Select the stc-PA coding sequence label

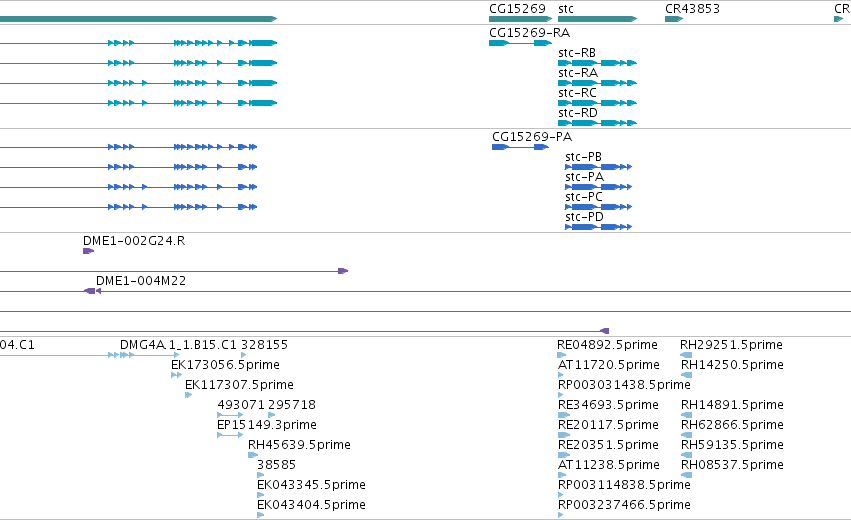coord(584,177)
